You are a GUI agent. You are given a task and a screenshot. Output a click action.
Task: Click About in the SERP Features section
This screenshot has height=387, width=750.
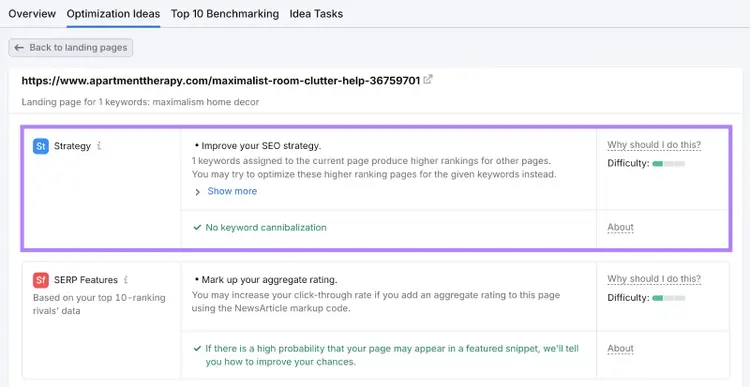tap(620, 349)
